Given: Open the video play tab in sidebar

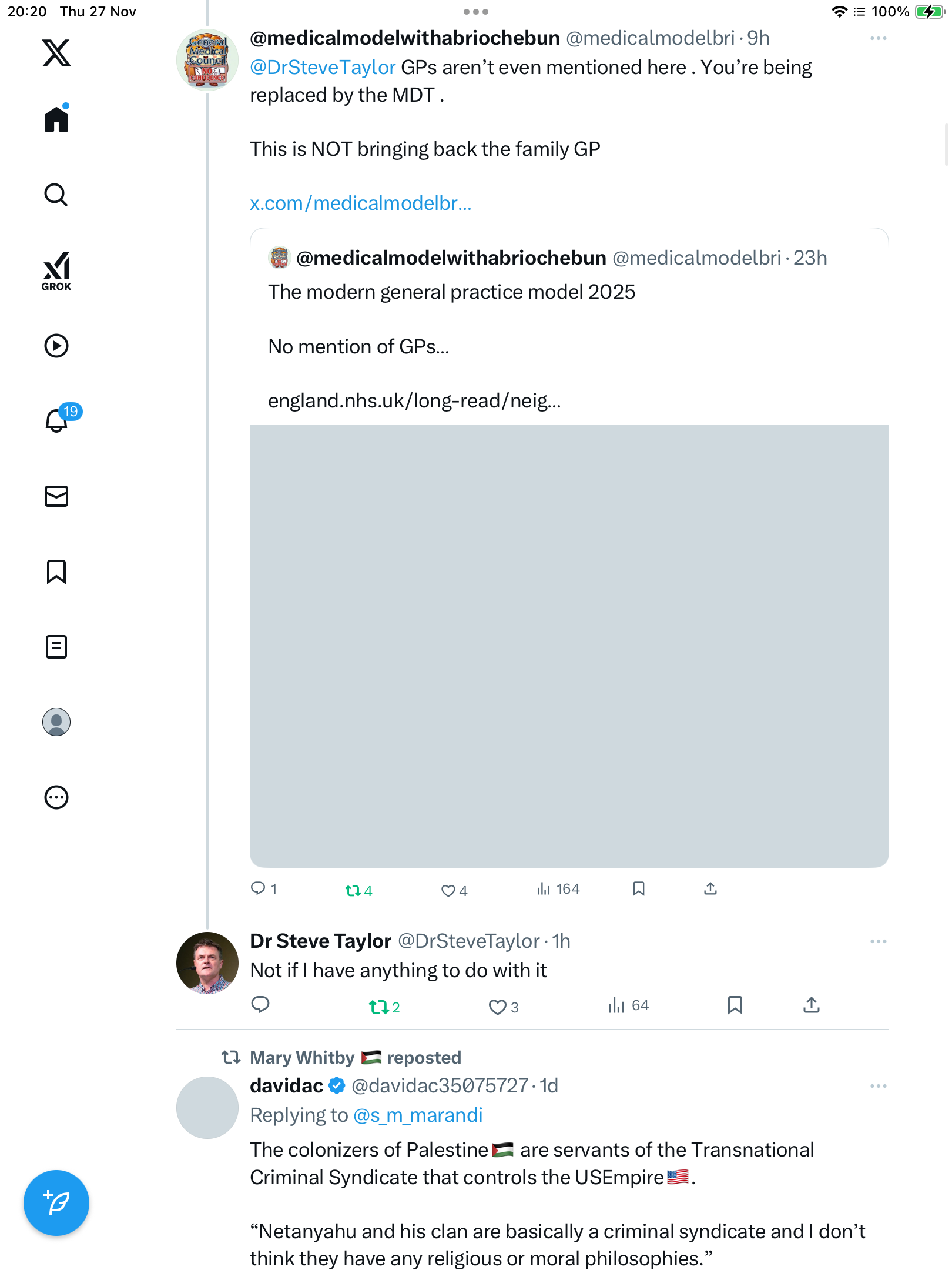Looking at the screenshot, I should pyautogui.click(x=56, y=346).
